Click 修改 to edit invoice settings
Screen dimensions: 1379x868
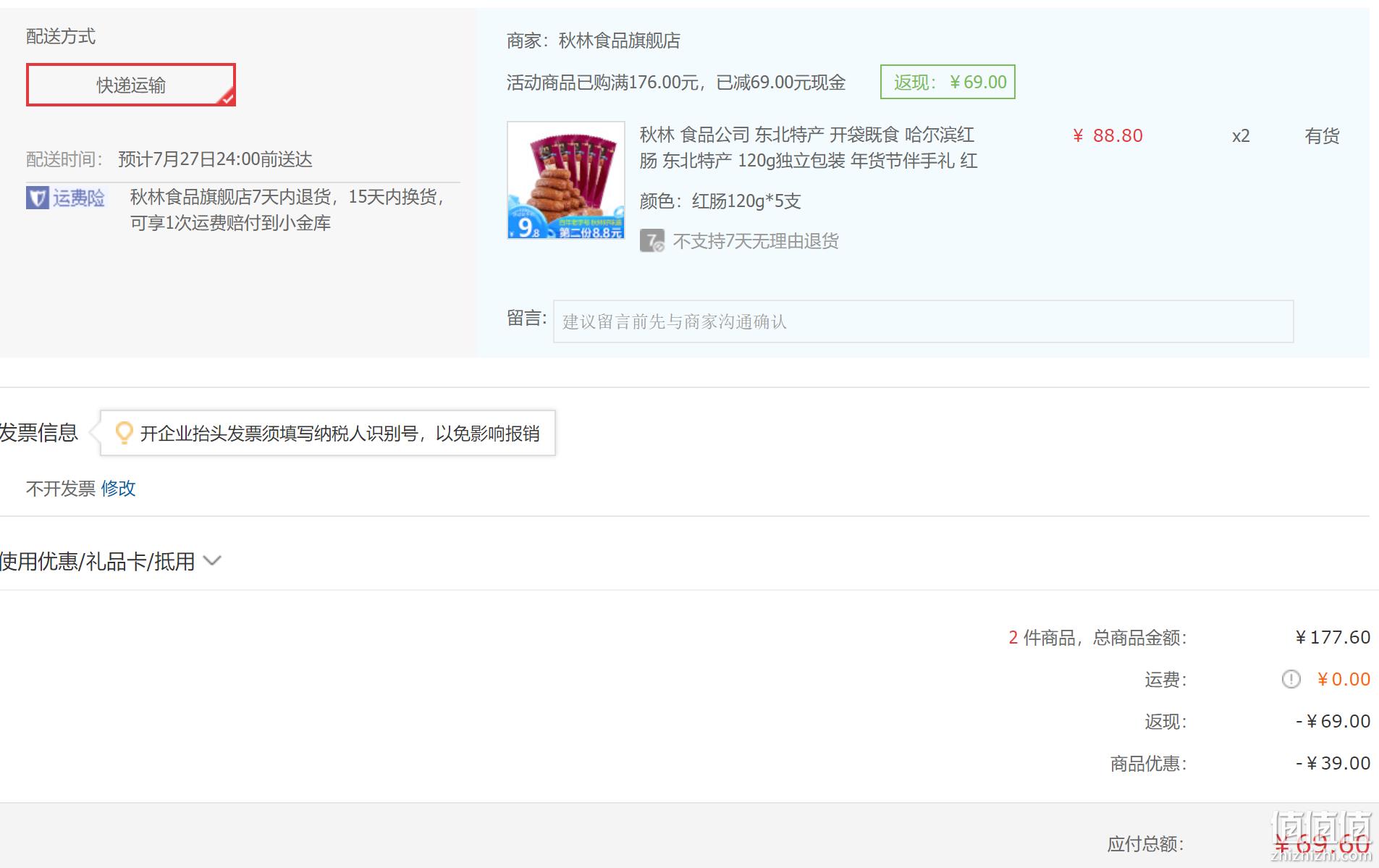(x=119, y=489)
